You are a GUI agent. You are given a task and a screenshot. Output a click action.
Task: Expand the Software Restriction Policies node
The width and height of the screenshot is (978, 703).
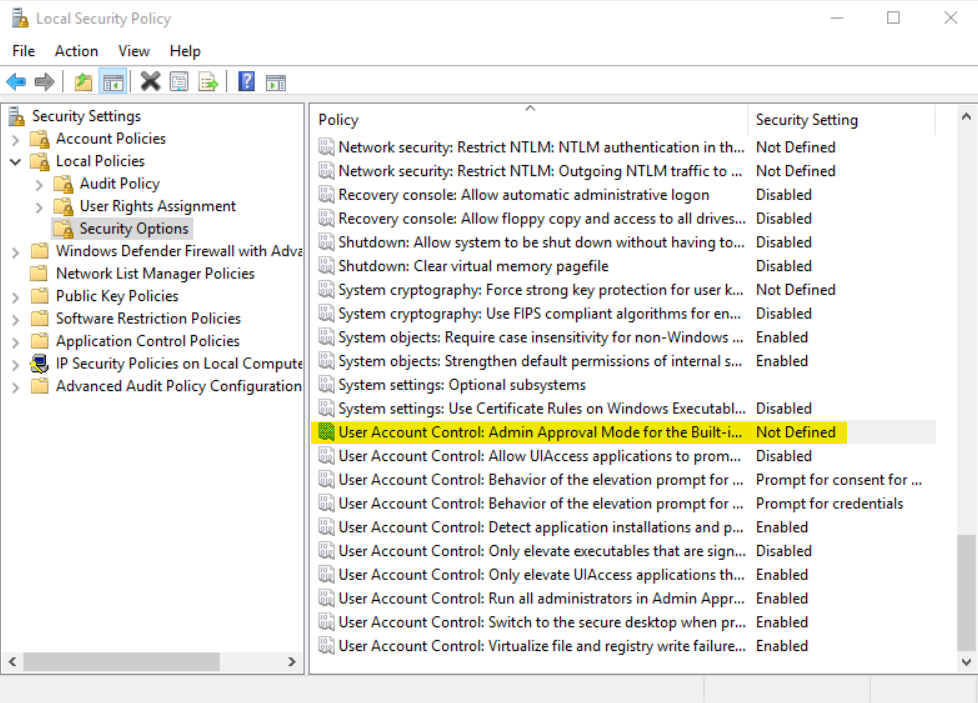coord(16,319)
